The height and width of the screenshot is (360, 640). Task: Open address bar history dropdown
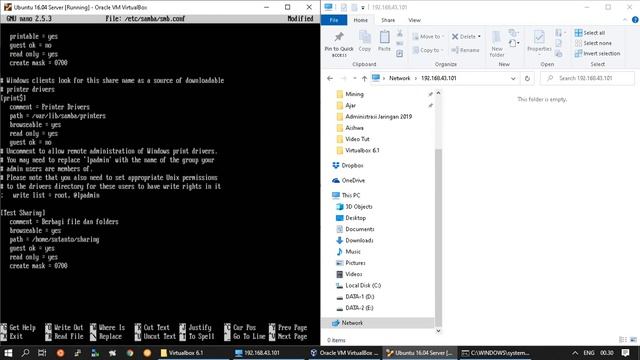pyautogui.click(x=513, y=78)
